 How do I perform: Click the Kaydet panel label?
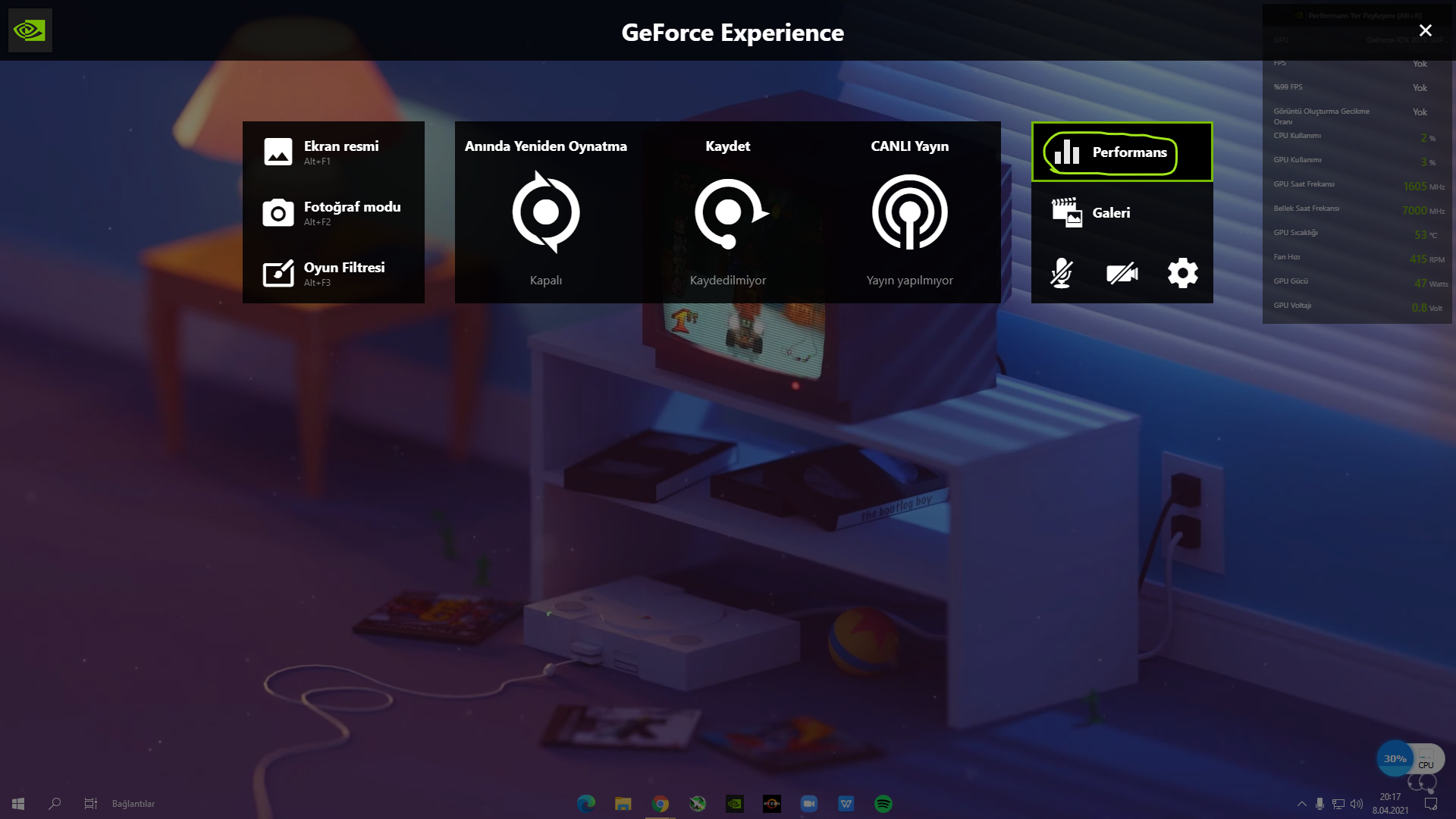728,145
